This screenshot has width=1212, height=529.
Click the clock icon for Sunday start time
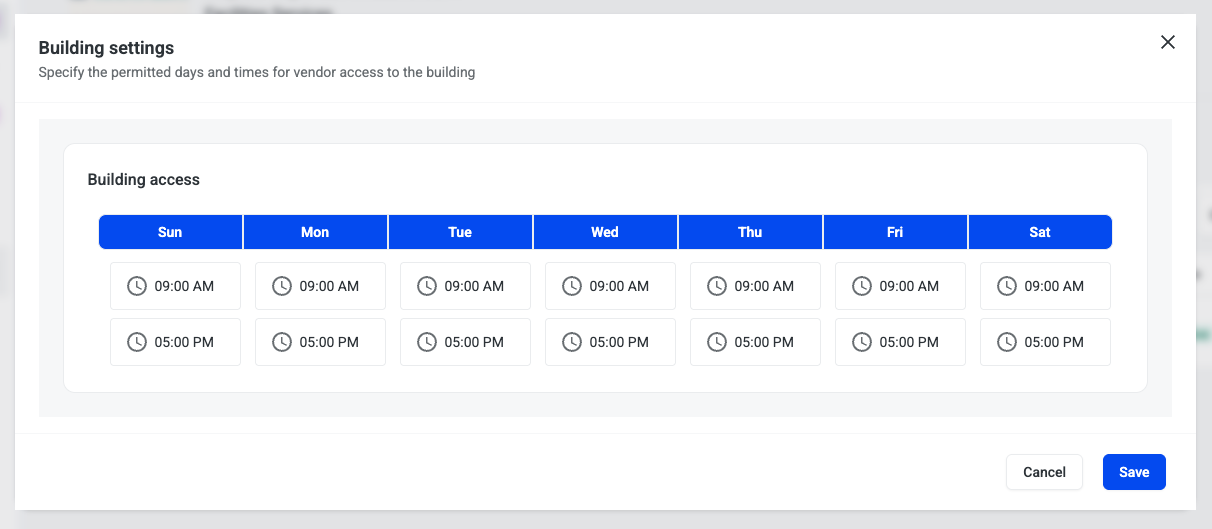pos(137,286)
